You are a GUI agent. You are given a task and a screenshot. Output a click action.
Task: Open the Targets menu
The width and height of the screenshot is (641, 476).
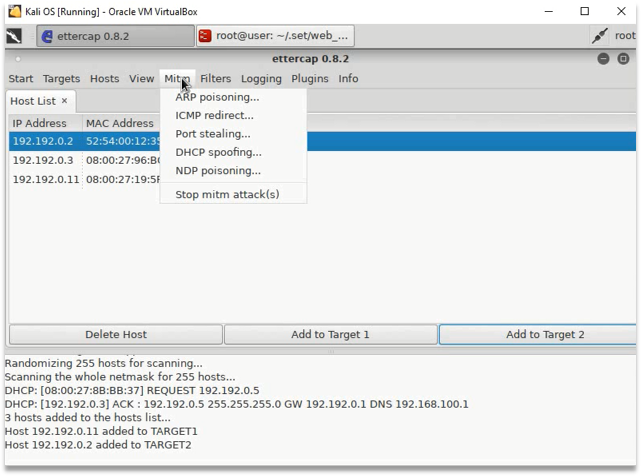click(x=61, y=79)
